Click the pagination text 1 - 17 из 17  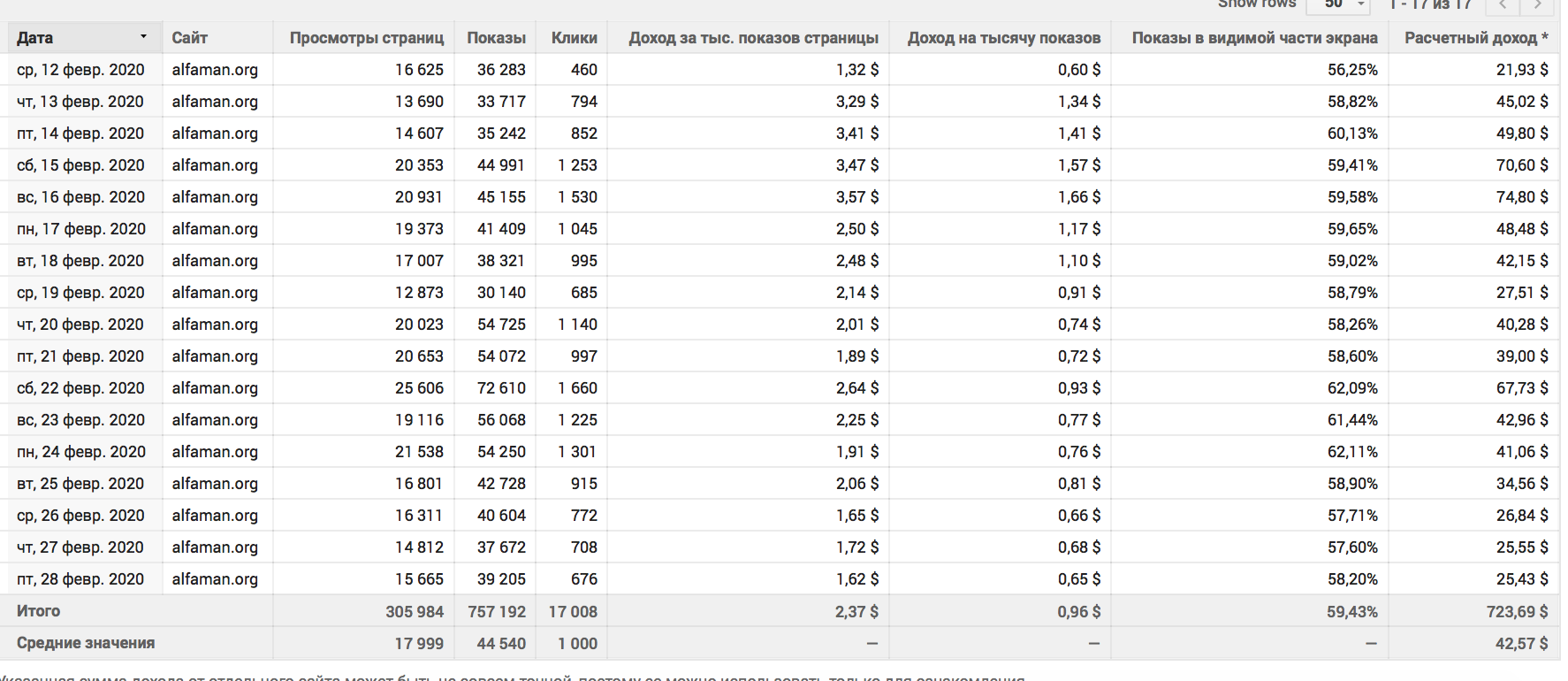tap(1429, 4)
